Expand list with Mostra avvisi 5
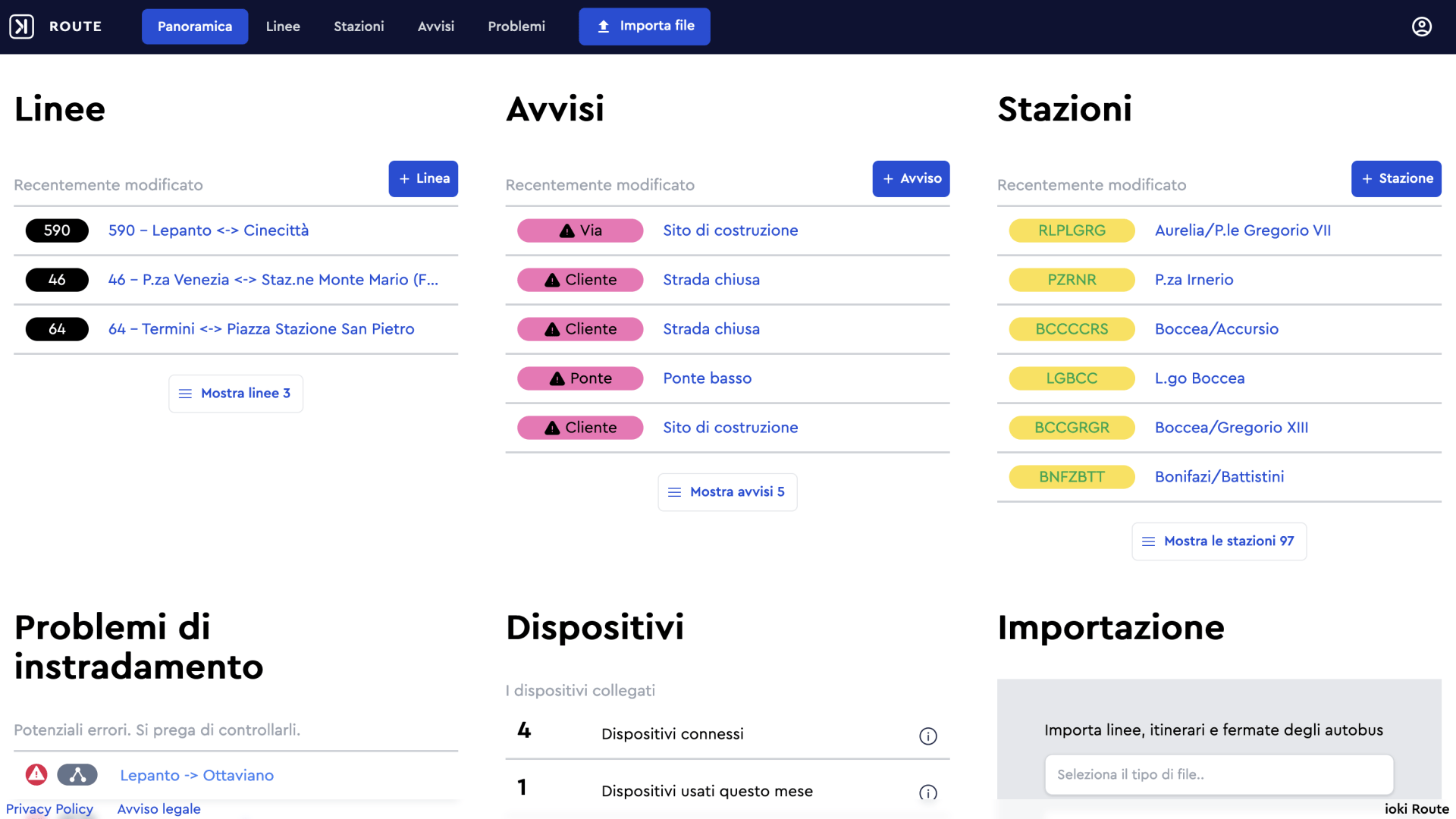Screen dimensions: 1456x819 727,492
